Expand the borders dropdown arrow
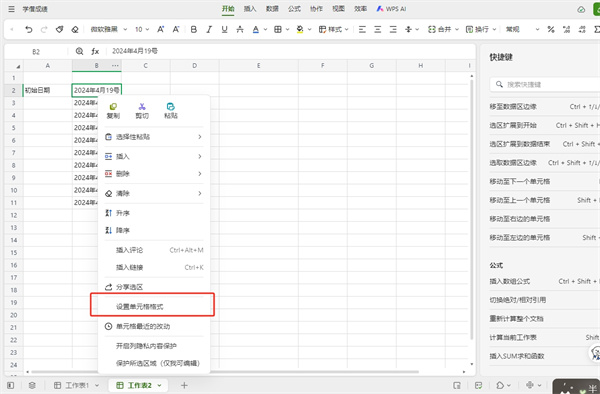Screen dimensions: 600x394 [x=287, y=29]
